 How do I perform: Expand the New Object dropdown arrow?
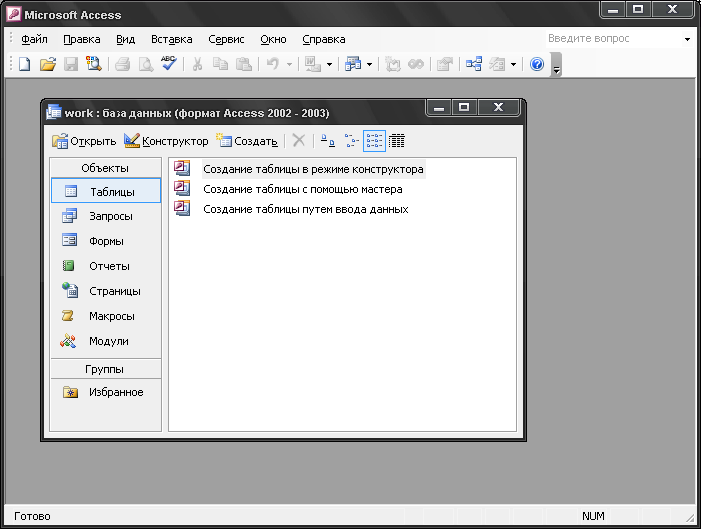tap(513, 65)
